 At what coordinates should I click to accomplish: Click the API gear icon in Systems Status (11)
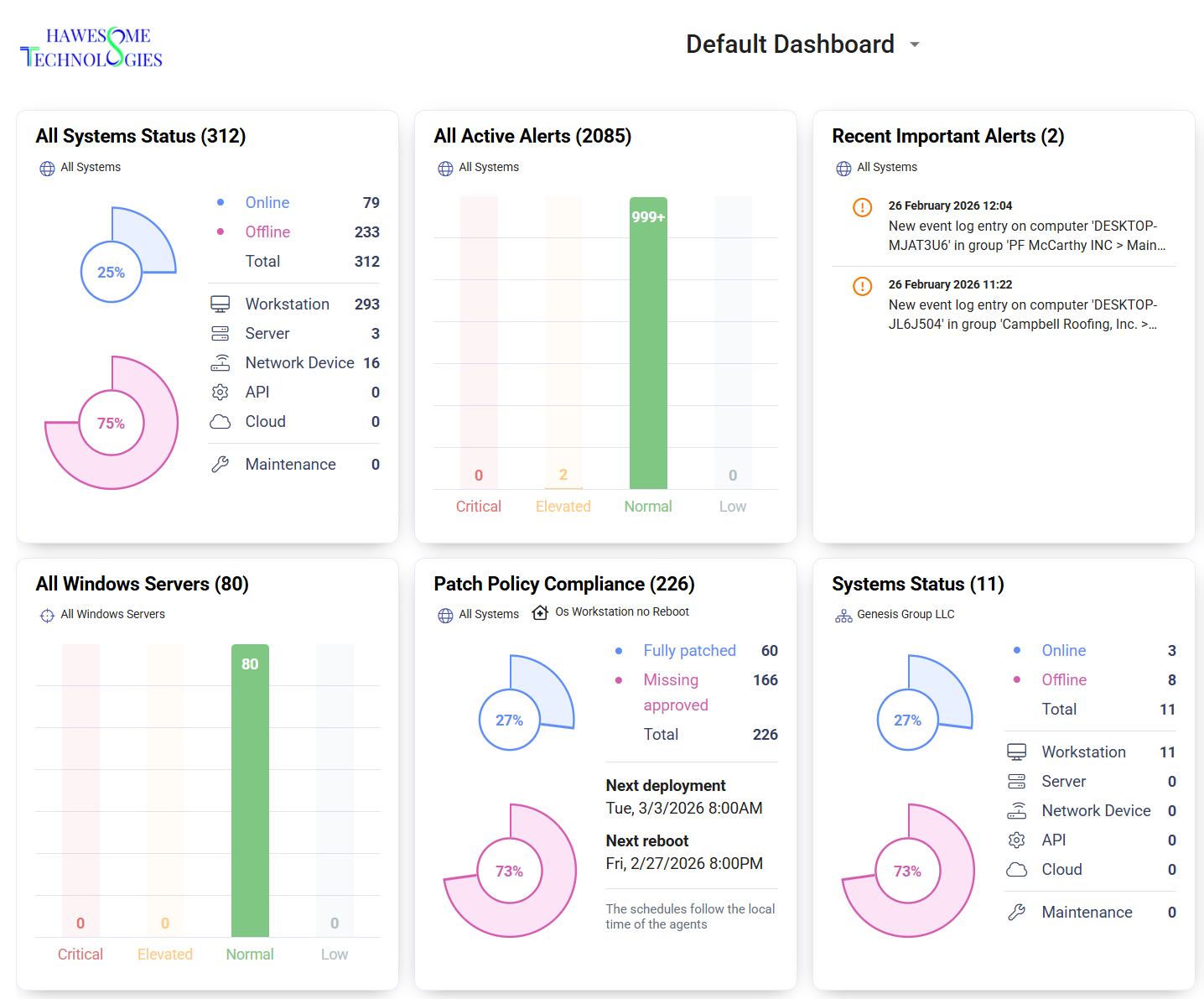tap(1017, 840)
